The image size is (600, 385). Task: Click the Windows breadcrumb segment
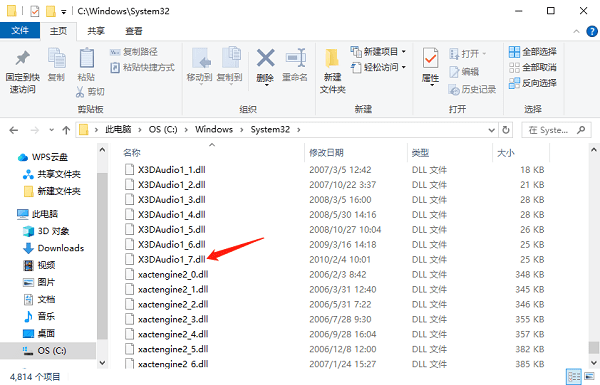(x=214, y=130)
